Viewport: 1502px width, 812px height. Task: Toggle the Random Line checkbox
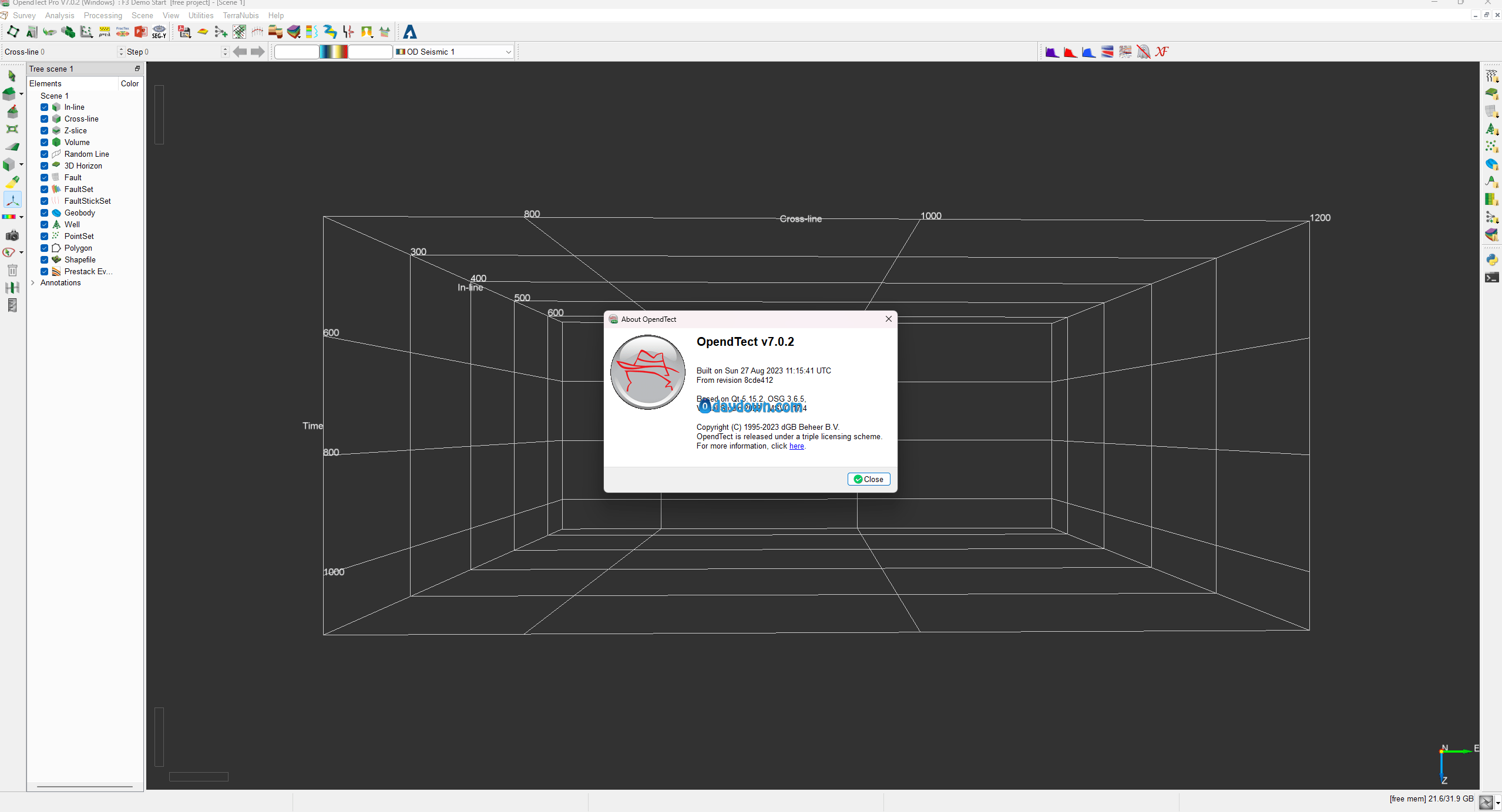[x=45, y=154]
